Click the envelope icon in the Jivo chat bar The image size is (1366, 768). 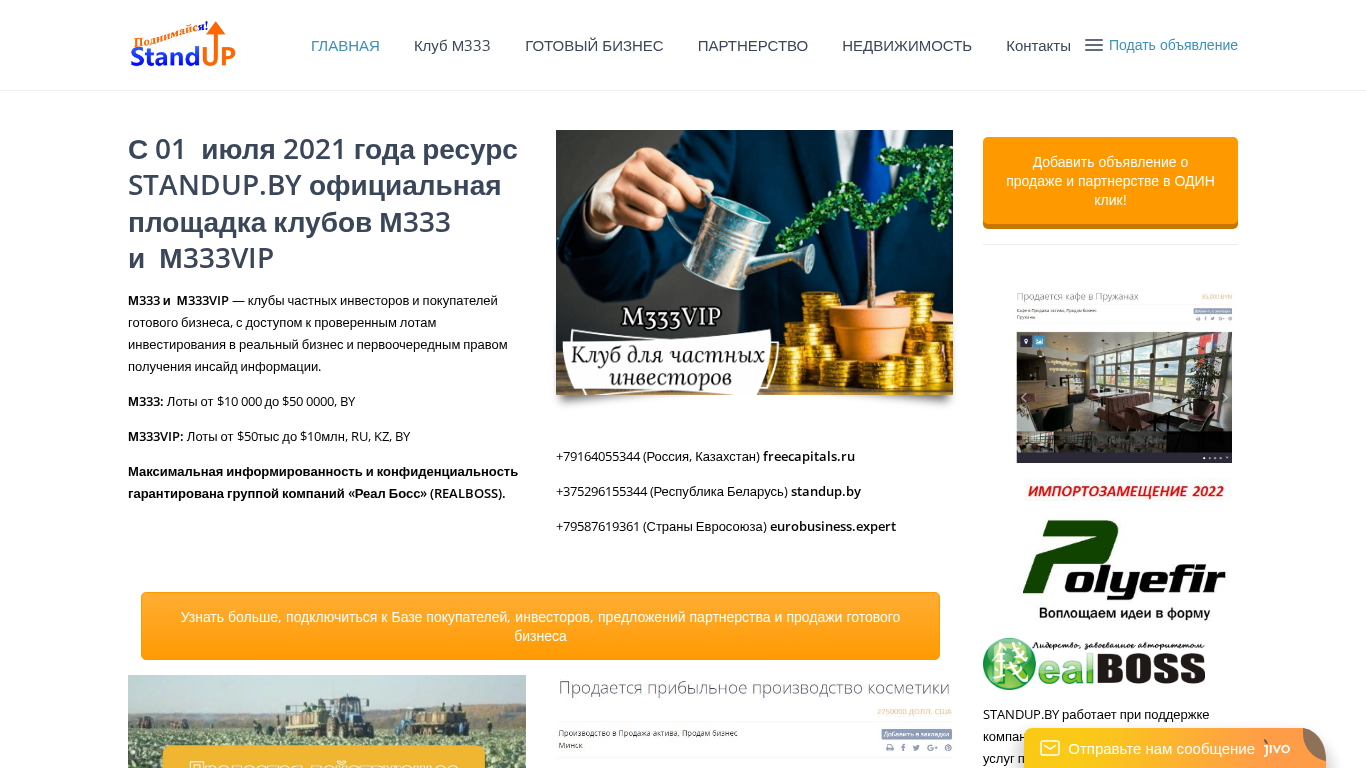[1050, 748]
